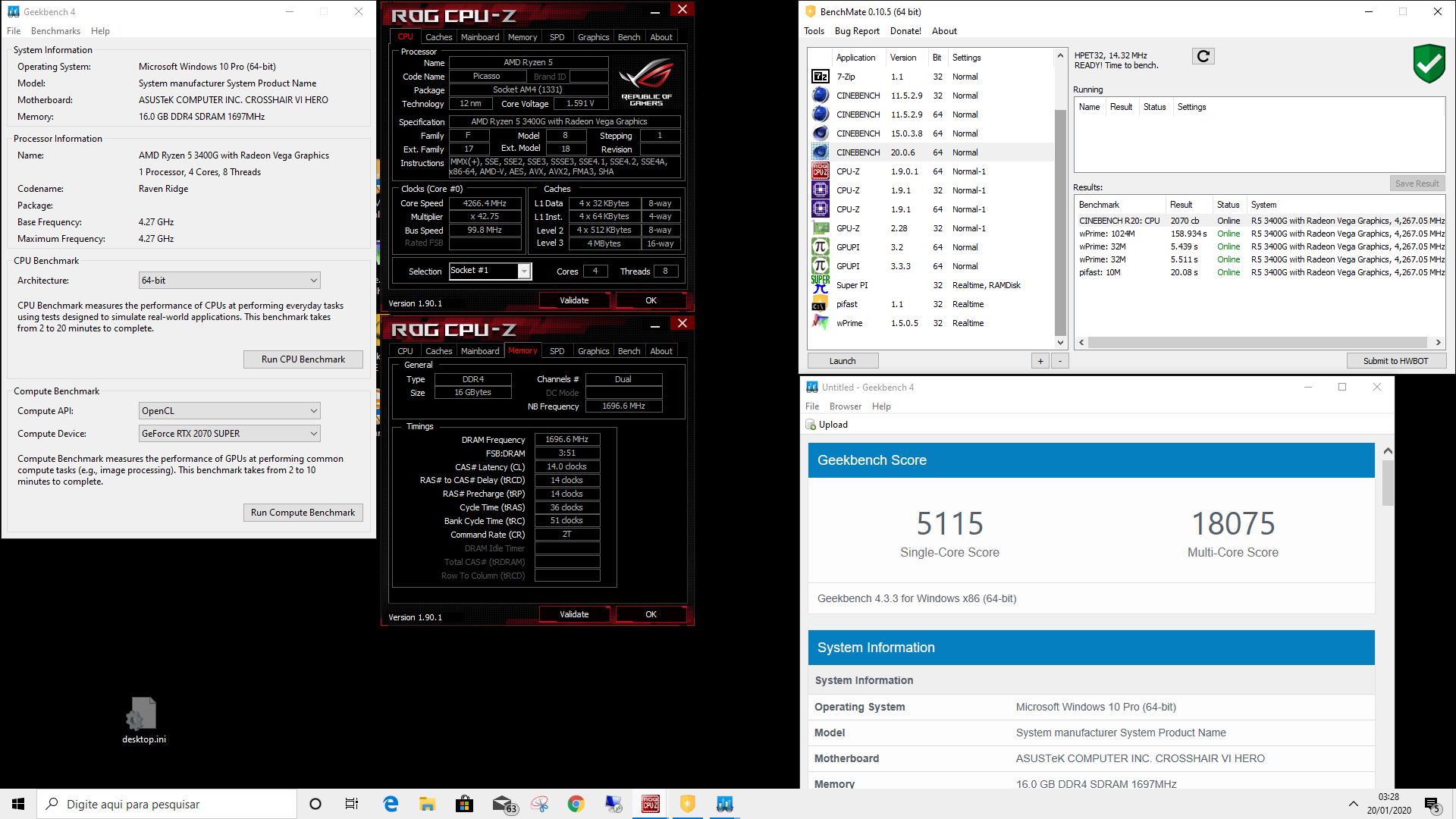This screenshot has width=1456, height=819.
Task: Click ROG CPU-Z 1.9.0.1 icon in BenchMate
Action: 820,171
